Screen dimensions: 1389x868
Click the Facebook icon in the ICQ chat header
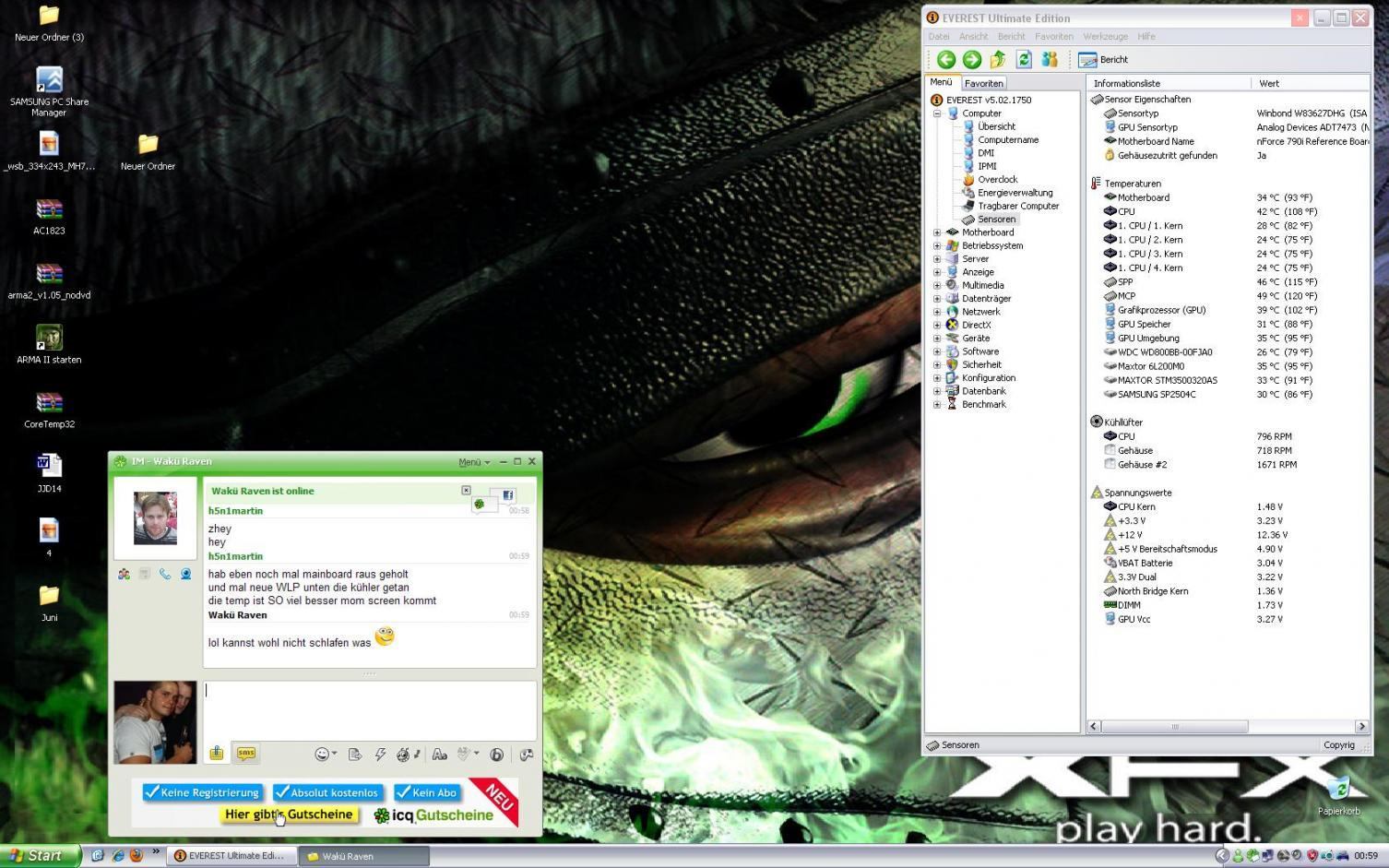click(507, 495)
